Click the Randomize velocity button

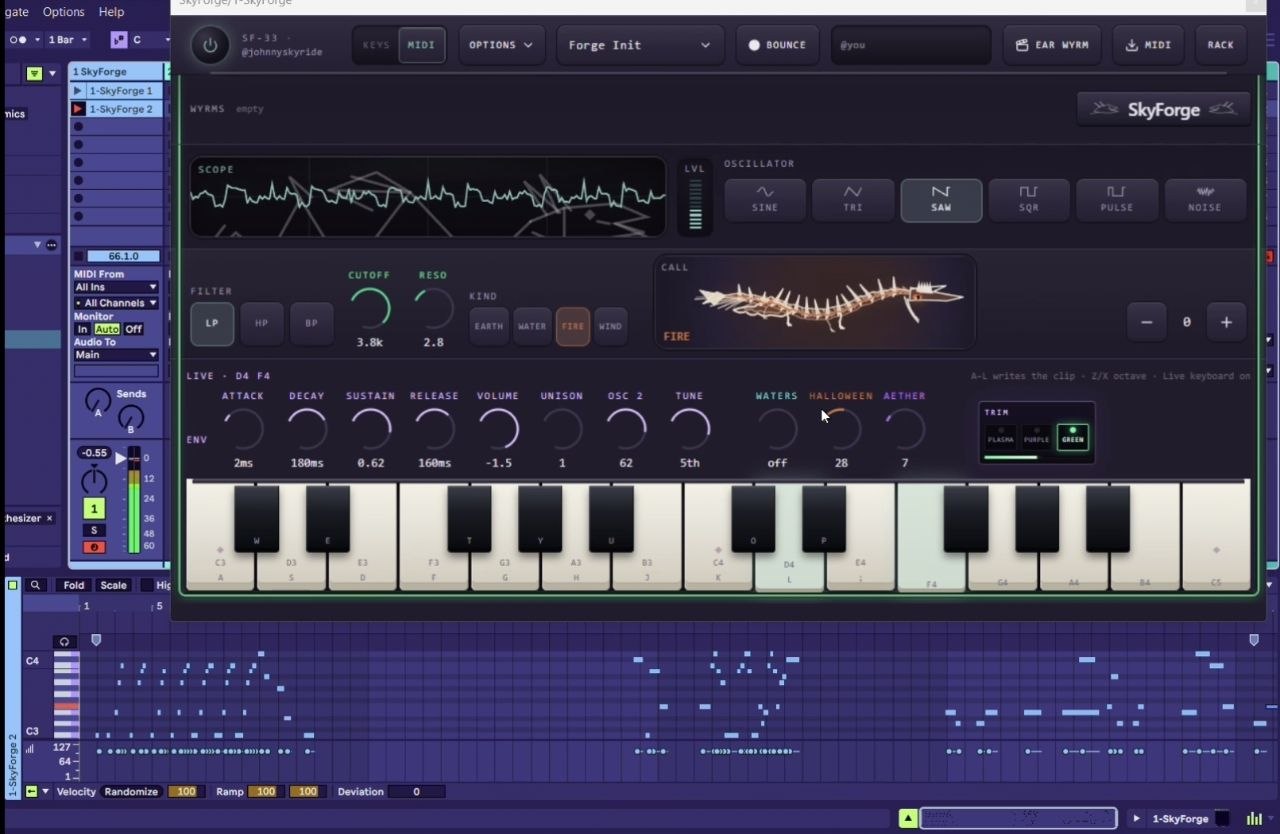131,791
